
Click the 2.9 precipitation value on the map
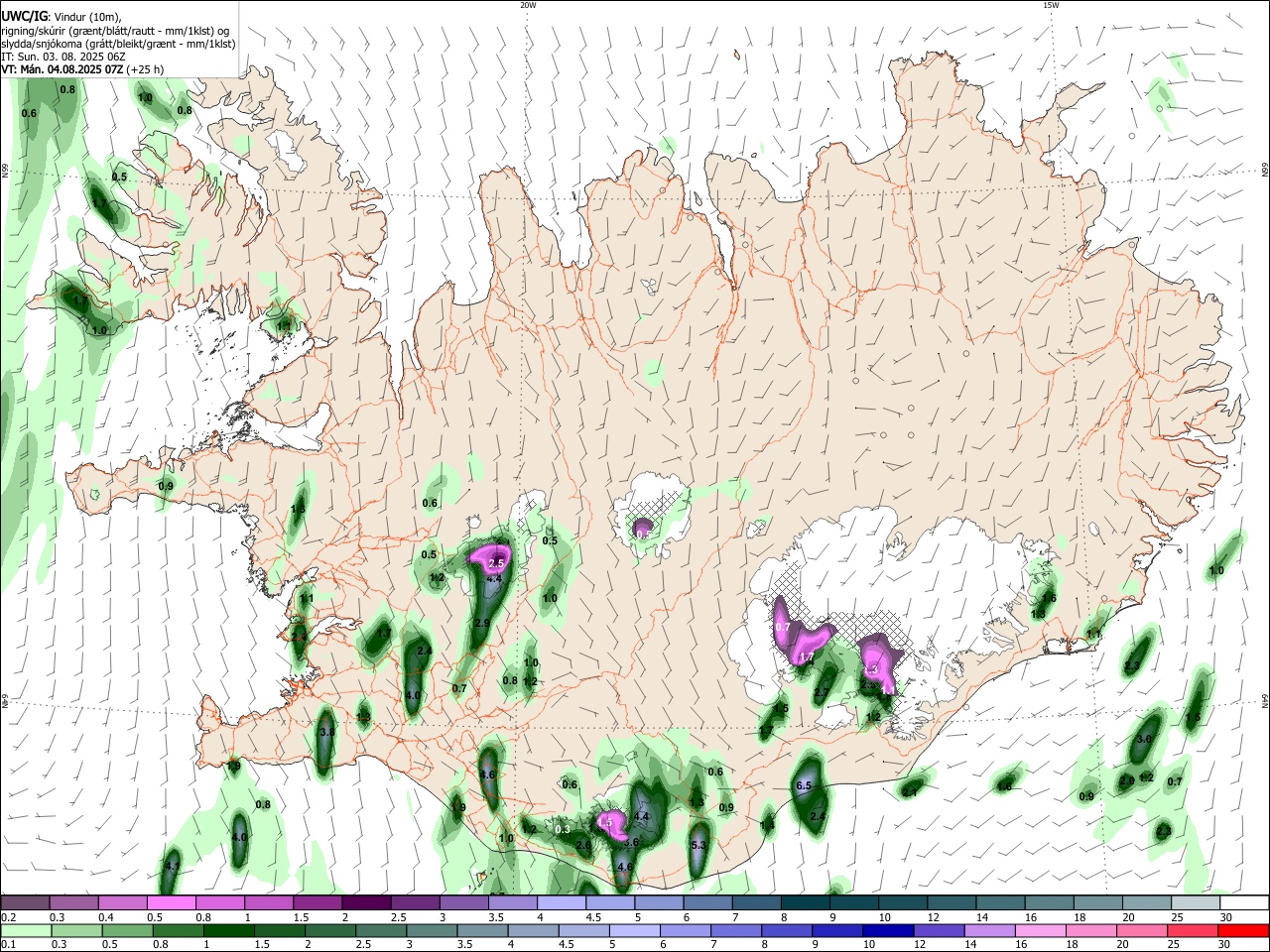[x=482, y=623]
